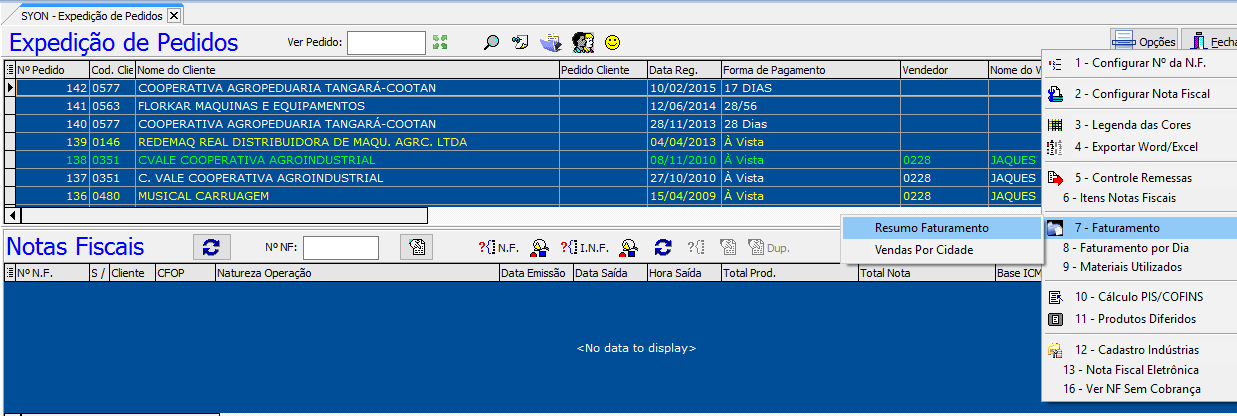This screenshot has height=416, width=1237.
Task: Click the yellow smiley face icon
Action: coord(612,42)
